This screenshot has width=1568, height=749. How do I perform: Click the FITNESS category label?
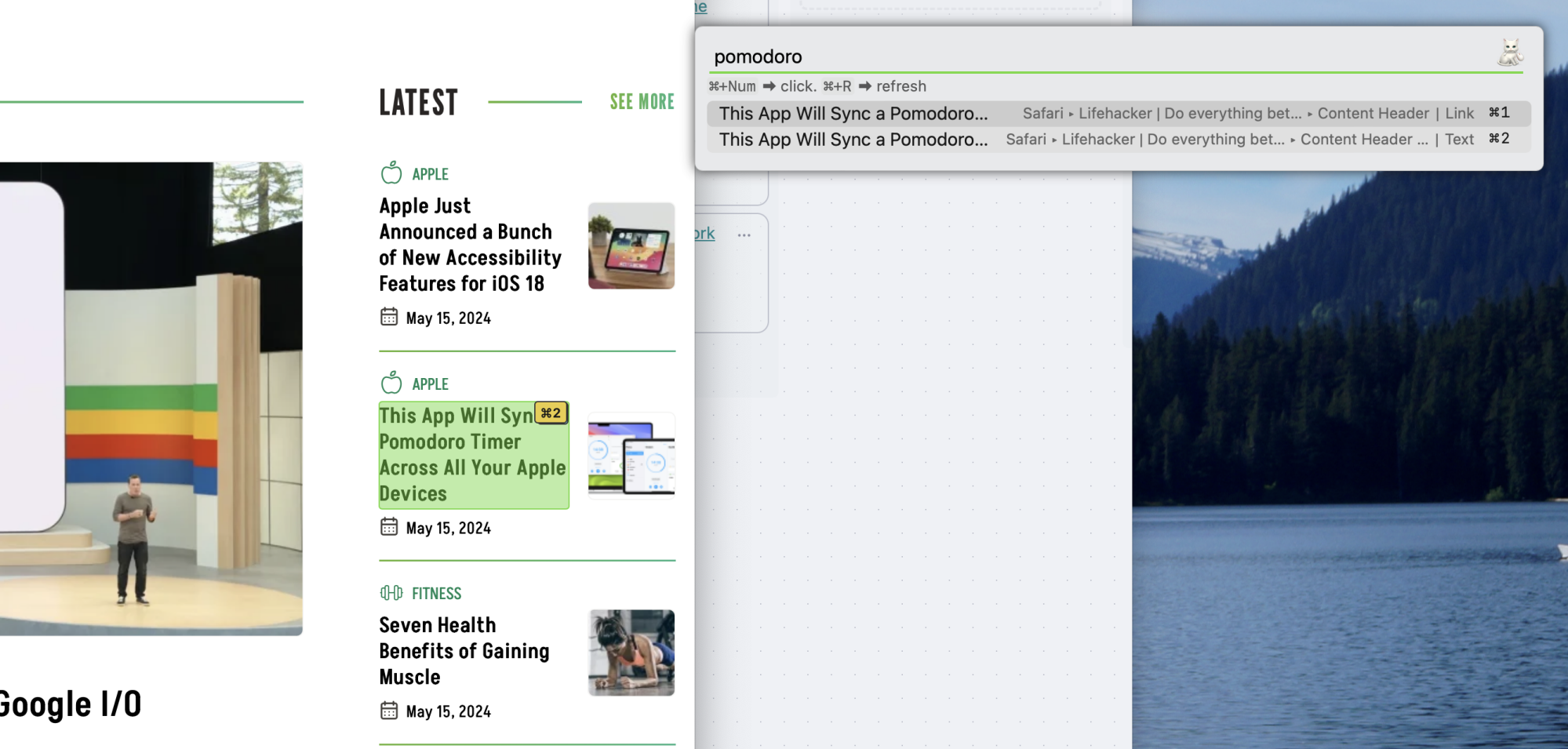(x=437, y=594)
